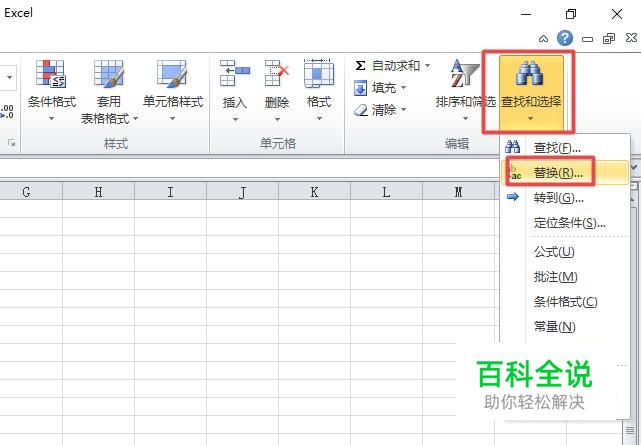Click the Insert (插入) cells icon
Viewport: 641px width, 445px height.
pos(235,73)
